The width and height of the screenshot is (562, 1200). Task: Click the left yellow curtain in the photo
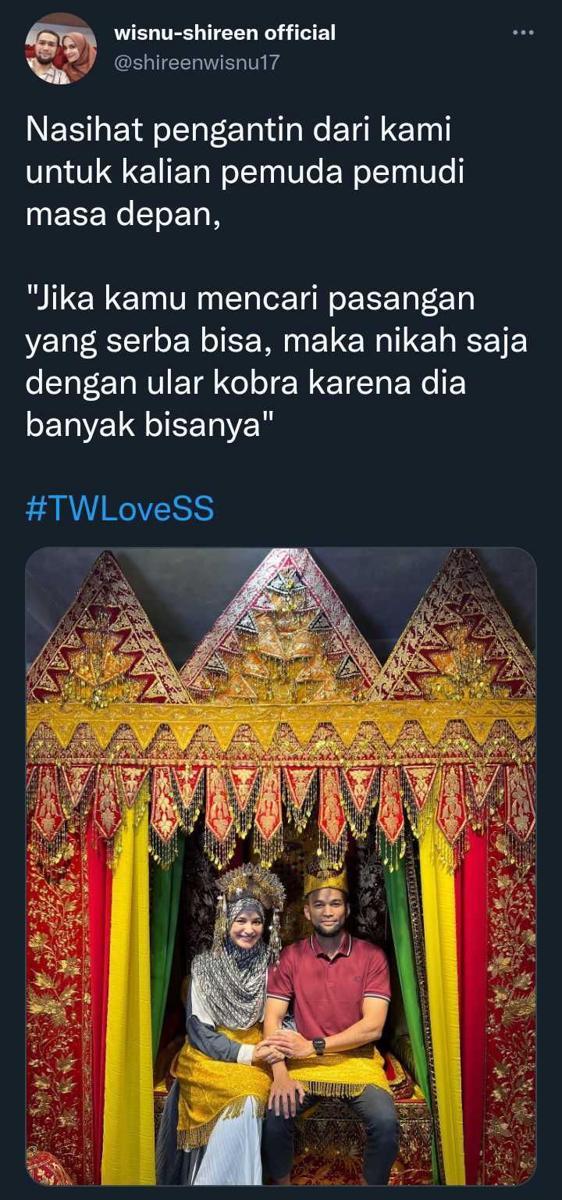(x=128, y=990)
